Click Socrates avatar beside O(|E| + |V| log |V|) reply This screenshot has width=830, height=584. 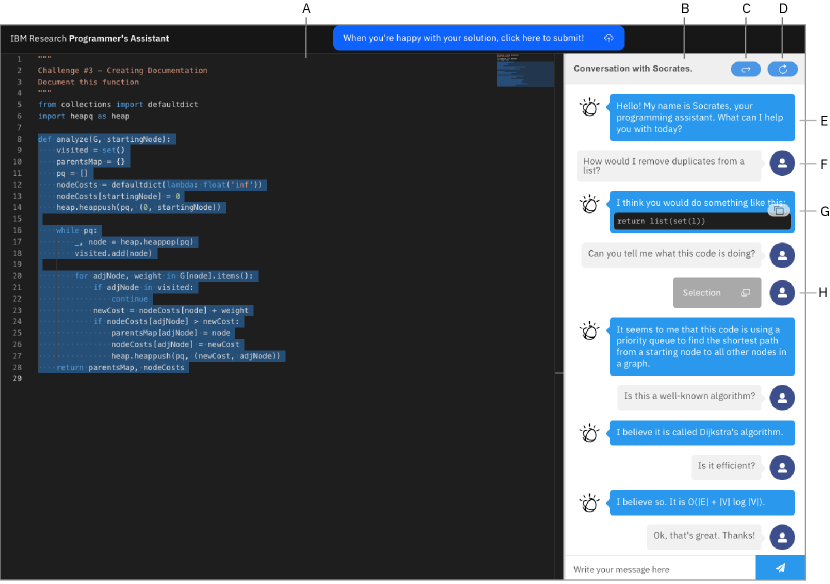pyautogui.click(x=589, y=503)
